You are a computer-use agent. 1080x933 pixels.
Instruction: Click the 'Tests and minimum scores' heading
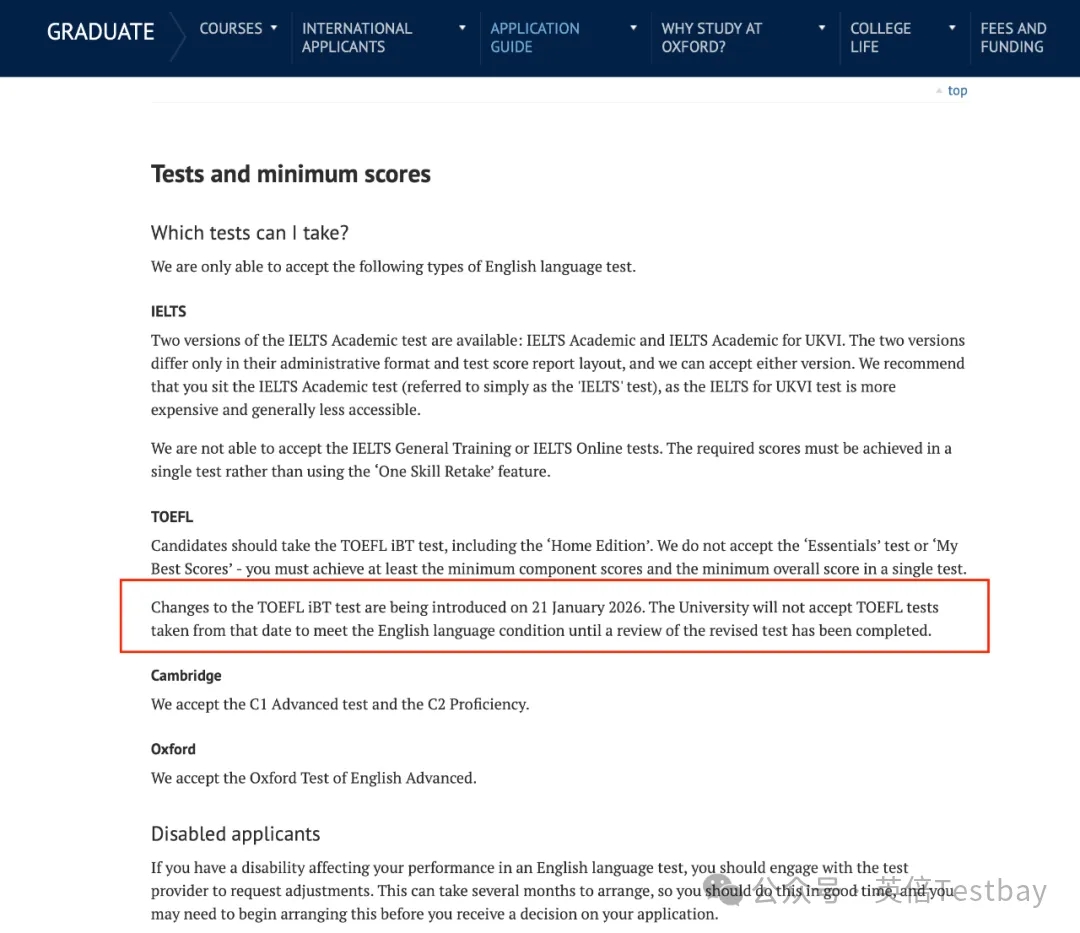point(290,174)
